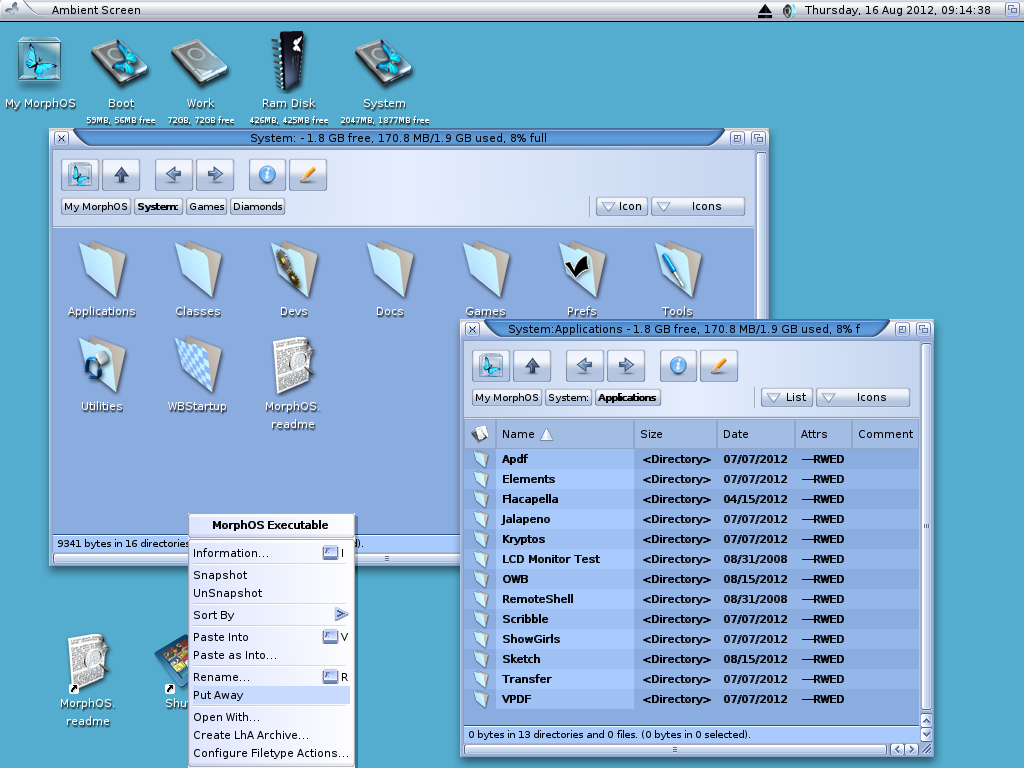This screenshot has width=1024, height=768.
Task: Click the Date column header
Action: pyautogui.click(x=756, y=434)
